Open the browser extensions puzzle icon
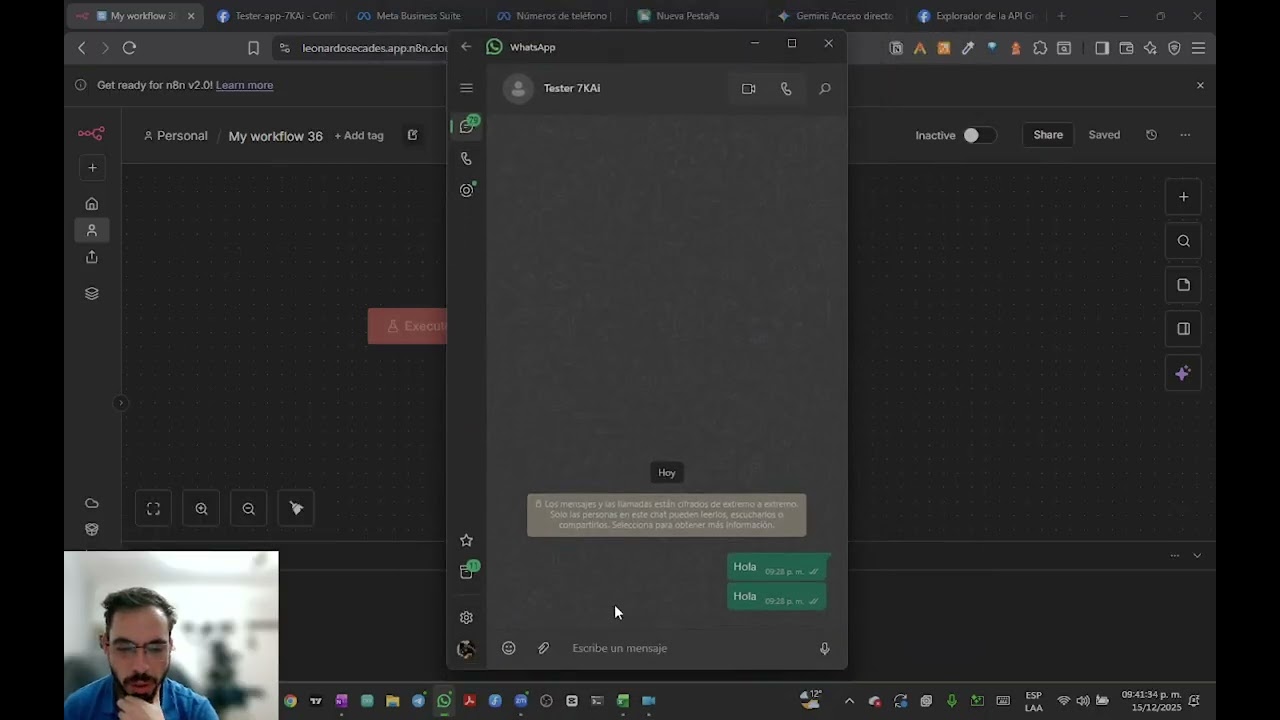1280x720 pixels. coord(1040,48)
